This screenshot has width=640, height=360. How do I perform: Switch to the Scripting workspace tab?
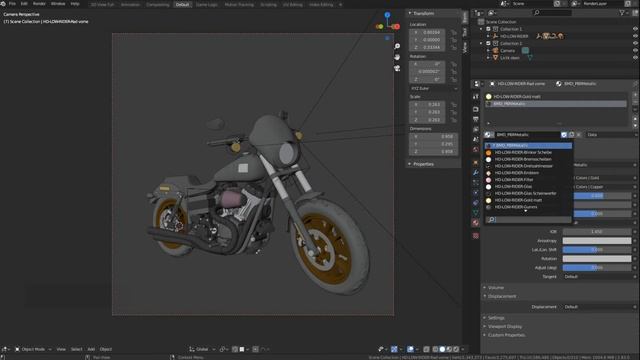pos(268,4)
